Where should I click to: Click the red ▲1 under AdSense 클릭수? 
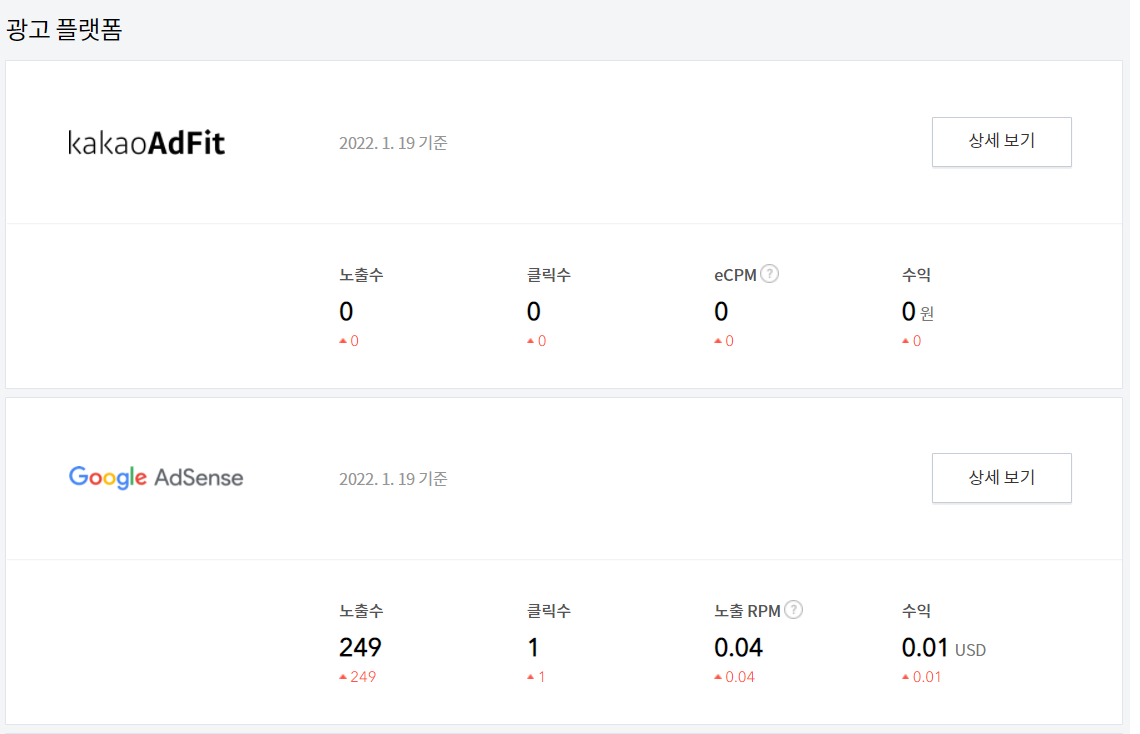[x=536, y=677]
